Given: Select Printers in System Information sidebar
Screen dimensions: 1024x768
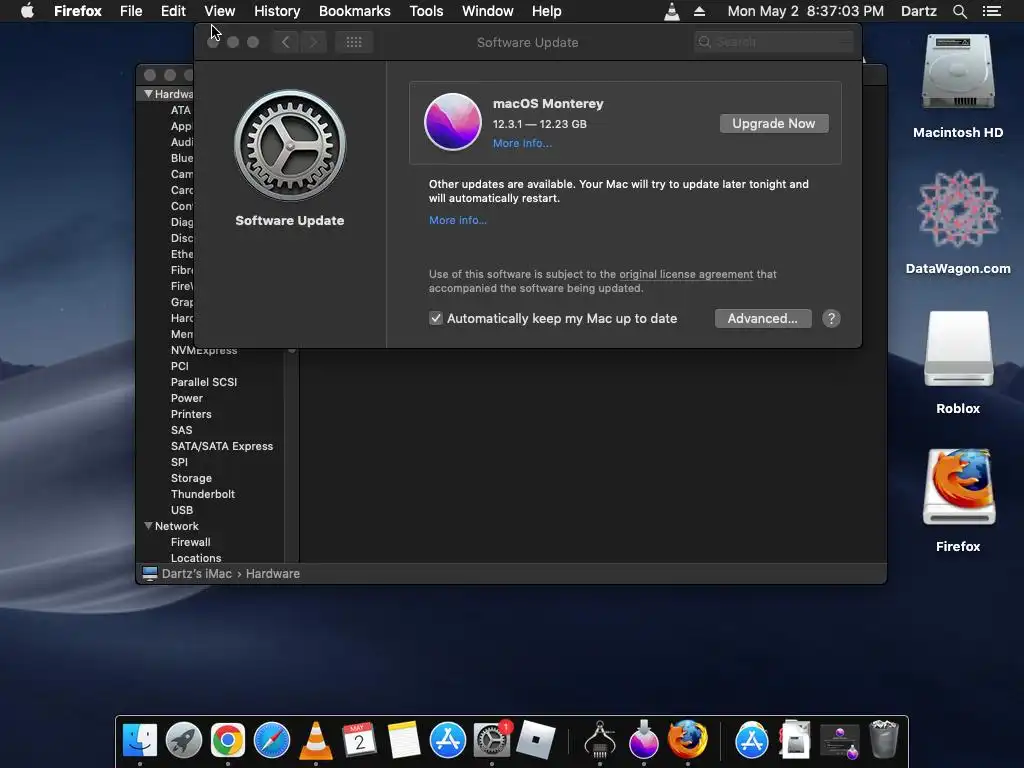Looking at the screenshot, I should (x=191, y=414).
